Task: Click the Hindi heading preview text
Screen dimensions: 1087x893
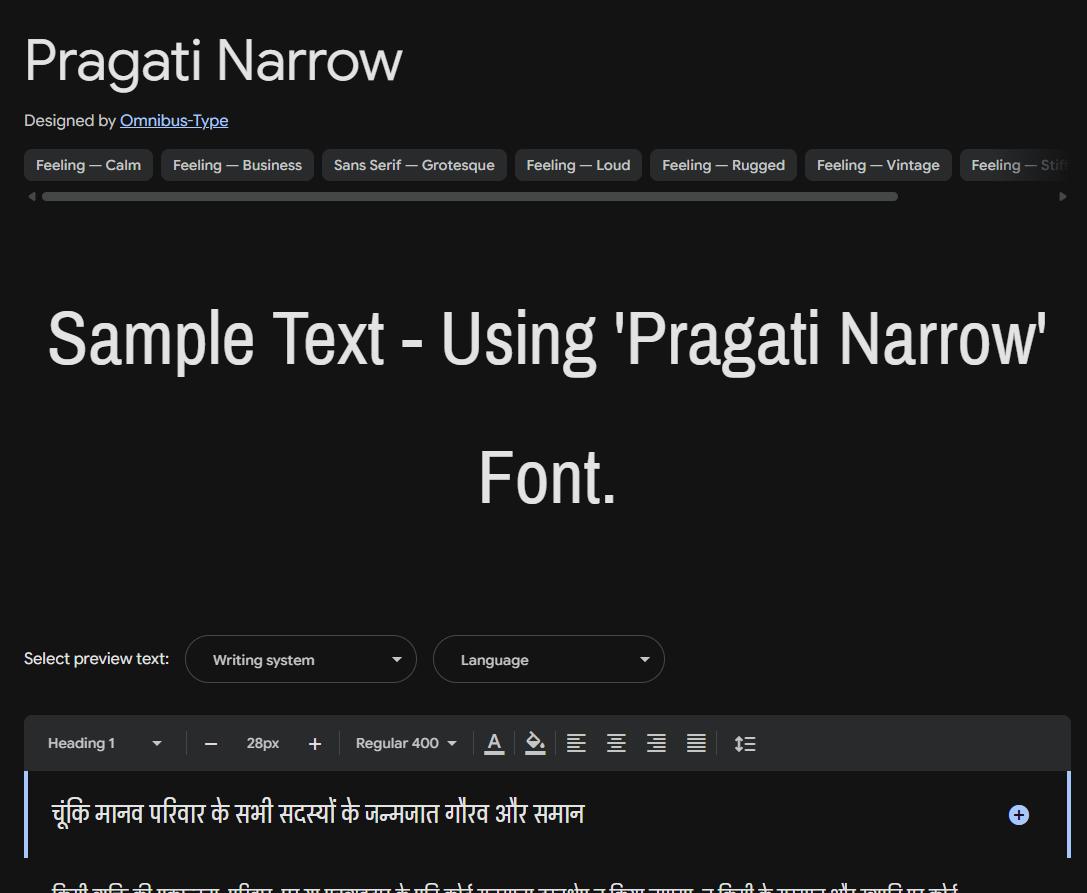Action: [x=318, y=813]
